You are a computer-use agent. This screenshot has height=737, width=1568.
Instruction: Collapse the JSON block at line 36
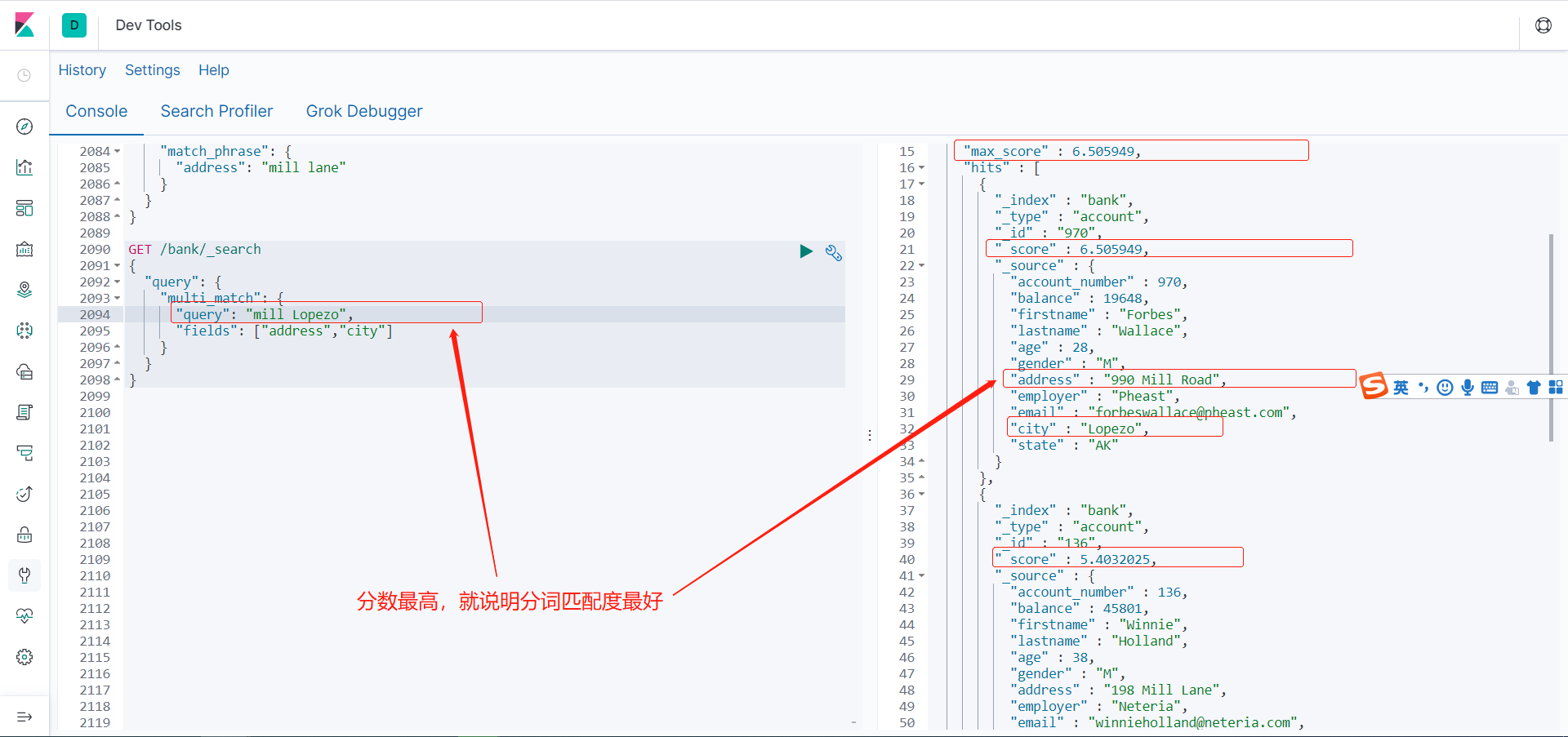921,494
